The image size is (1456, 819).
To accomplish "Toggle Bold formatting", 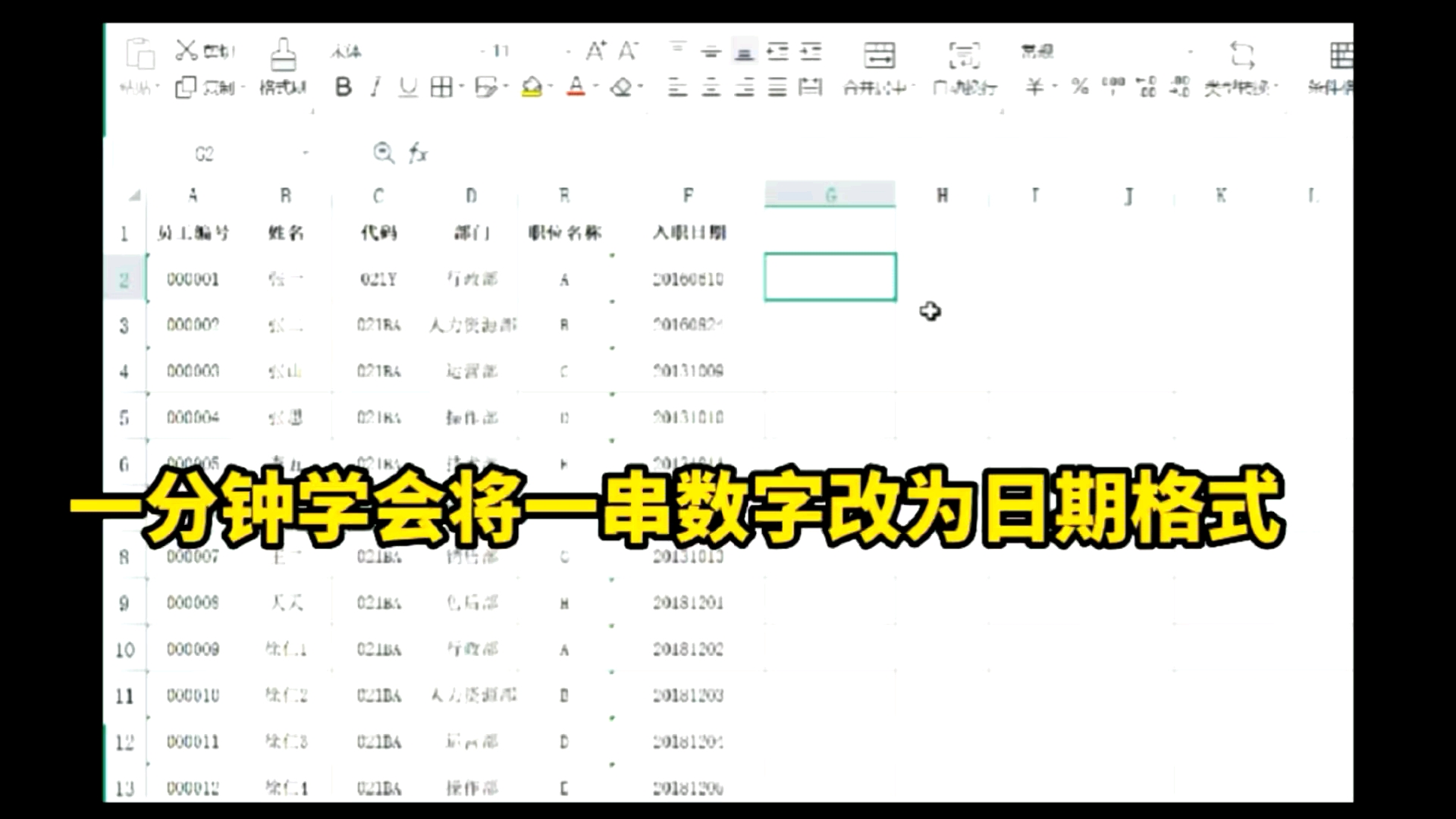I will pyautogui.click(x=344, y=87).
